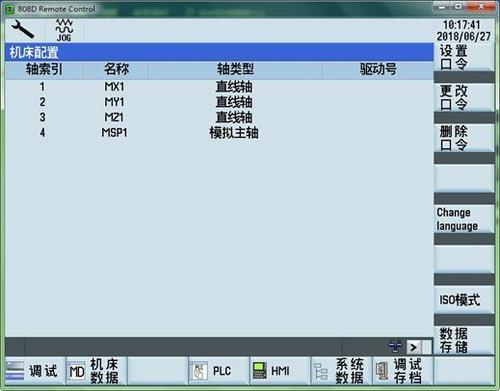Click the PLC softkey icon

(x=199, y=371)
